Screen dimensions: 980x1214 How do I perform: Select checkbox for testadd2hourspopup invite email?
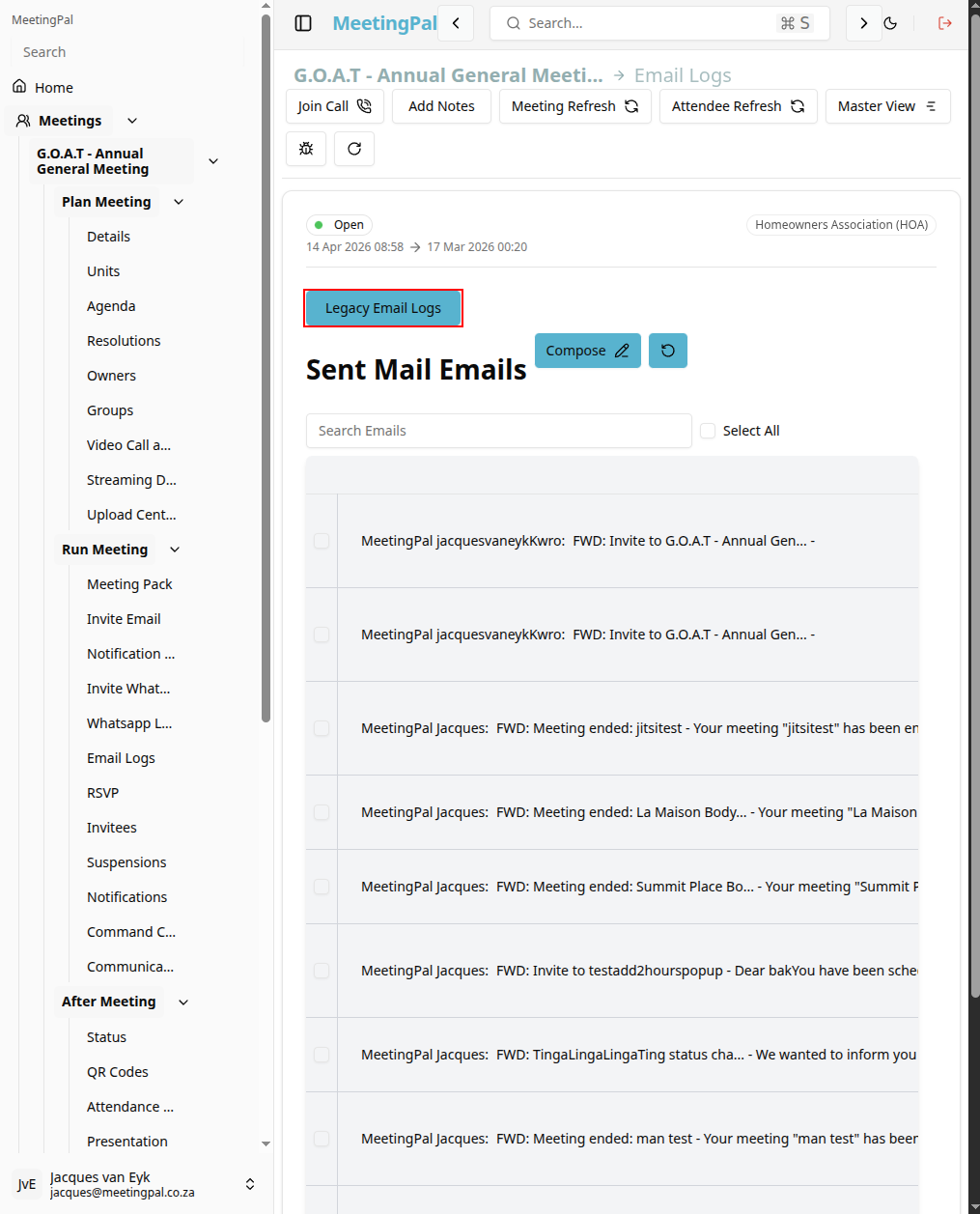[x=322, y=971]
